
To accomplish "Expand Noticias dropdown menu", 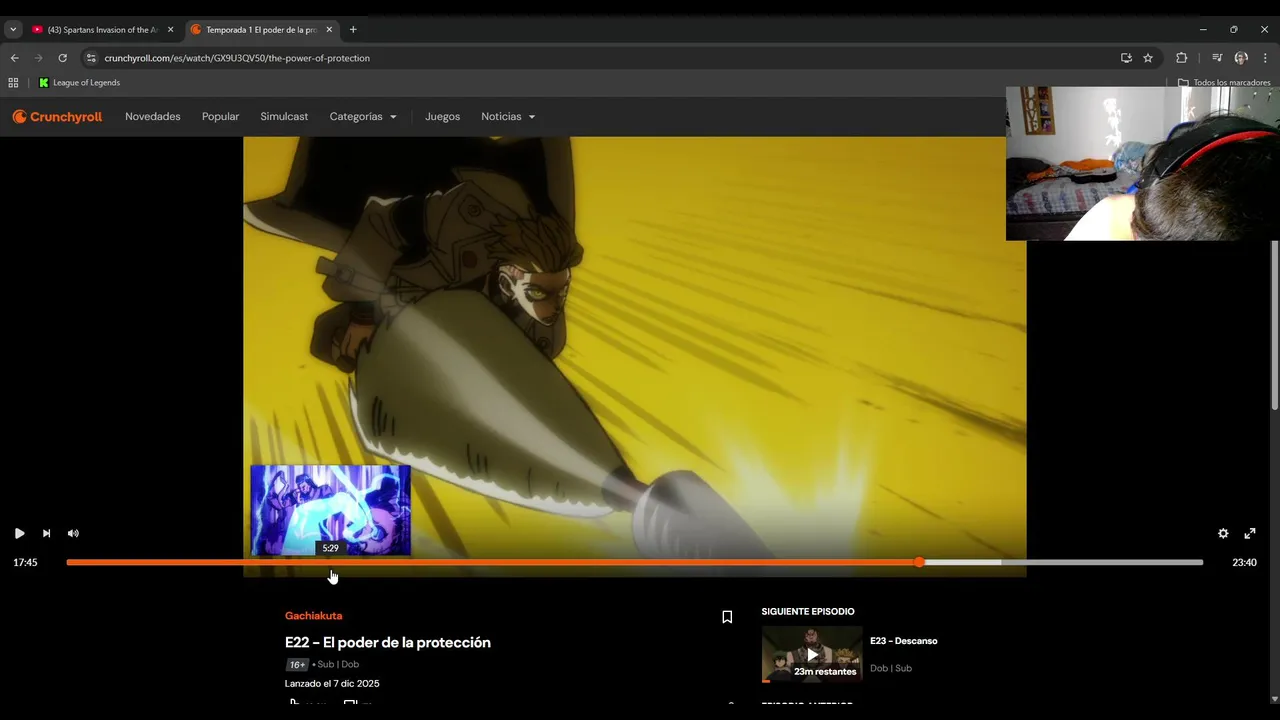I will coord(508,116).
